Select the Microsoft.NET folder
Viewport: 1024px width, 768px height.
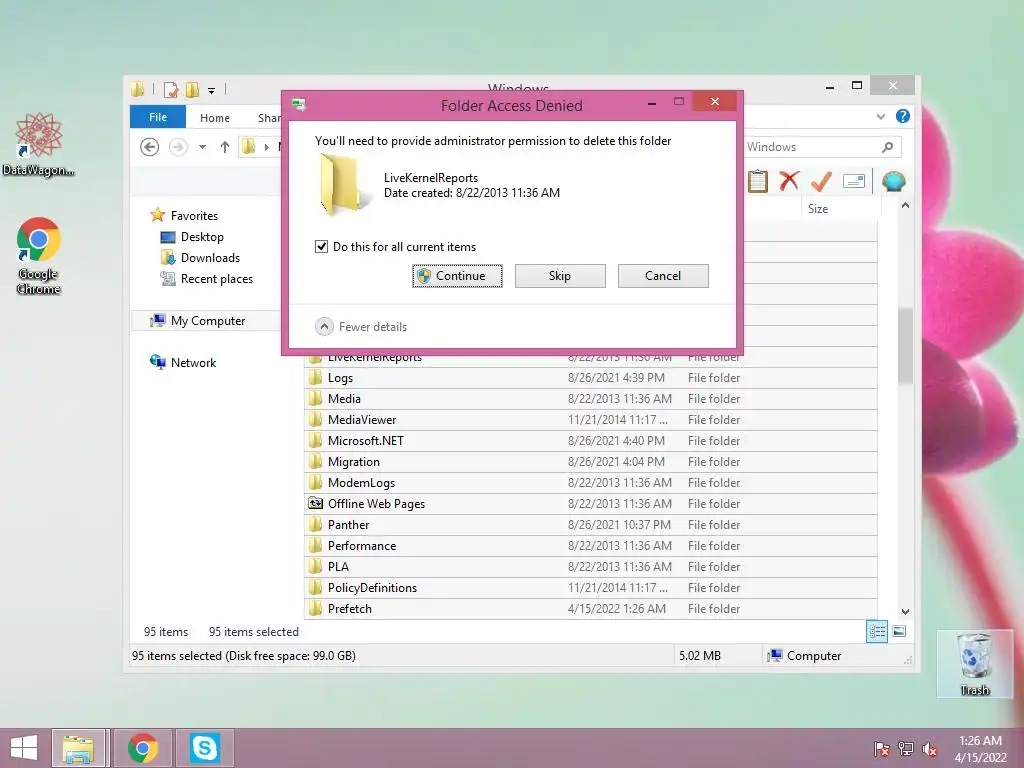pyautogui.click(x=591, y=441)
